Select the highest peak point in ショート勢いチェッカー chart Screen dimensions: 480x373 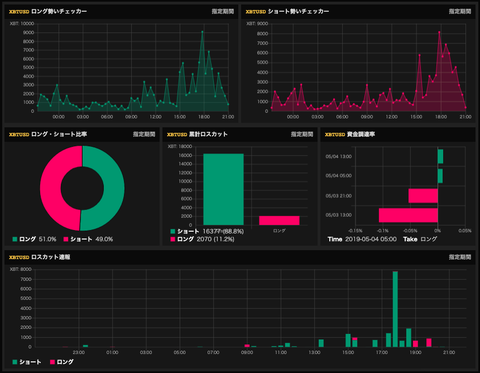(x=439, y=32)
